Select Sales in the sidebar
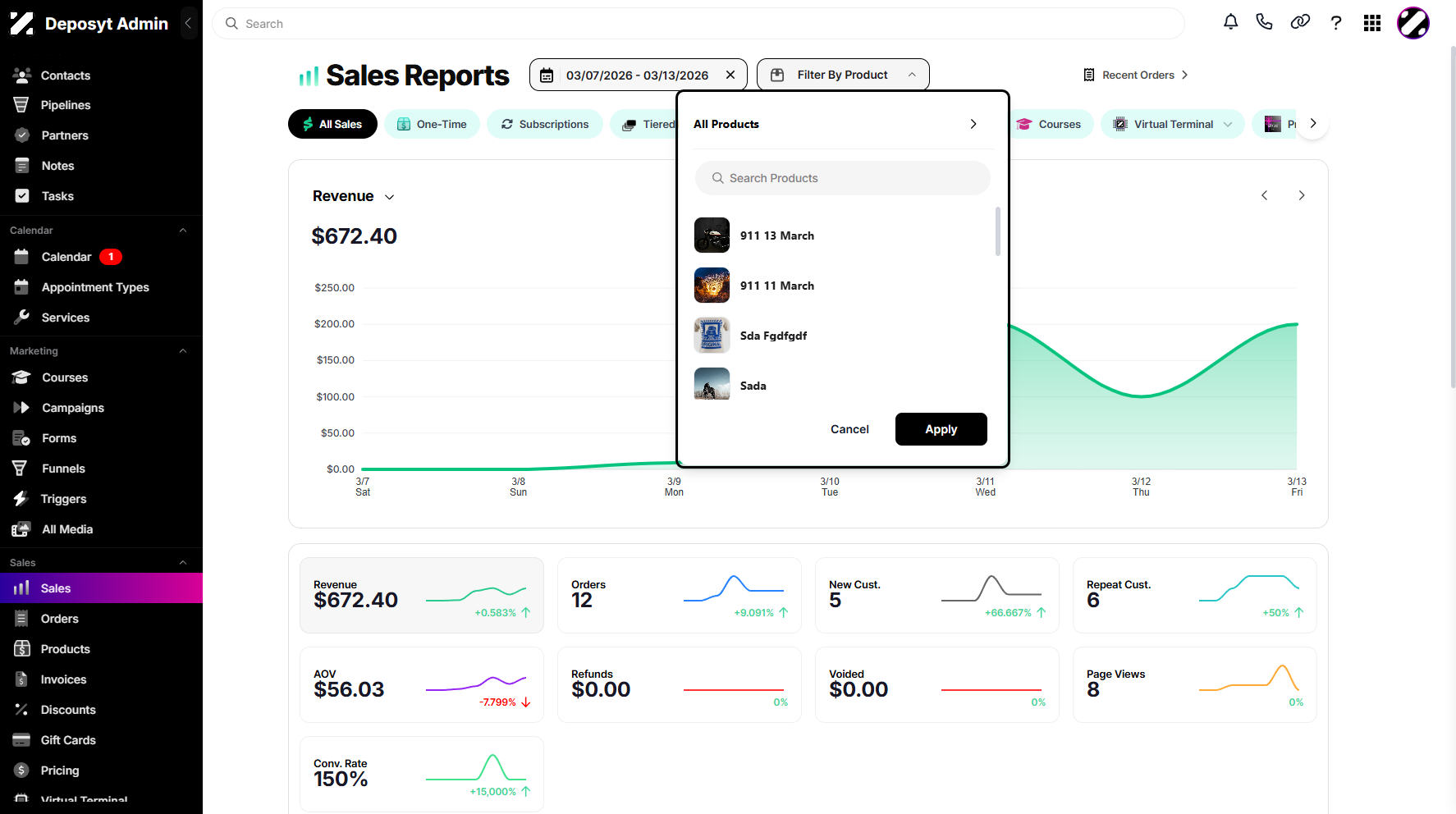This screenshot has width=1456, height=814. 101,588
